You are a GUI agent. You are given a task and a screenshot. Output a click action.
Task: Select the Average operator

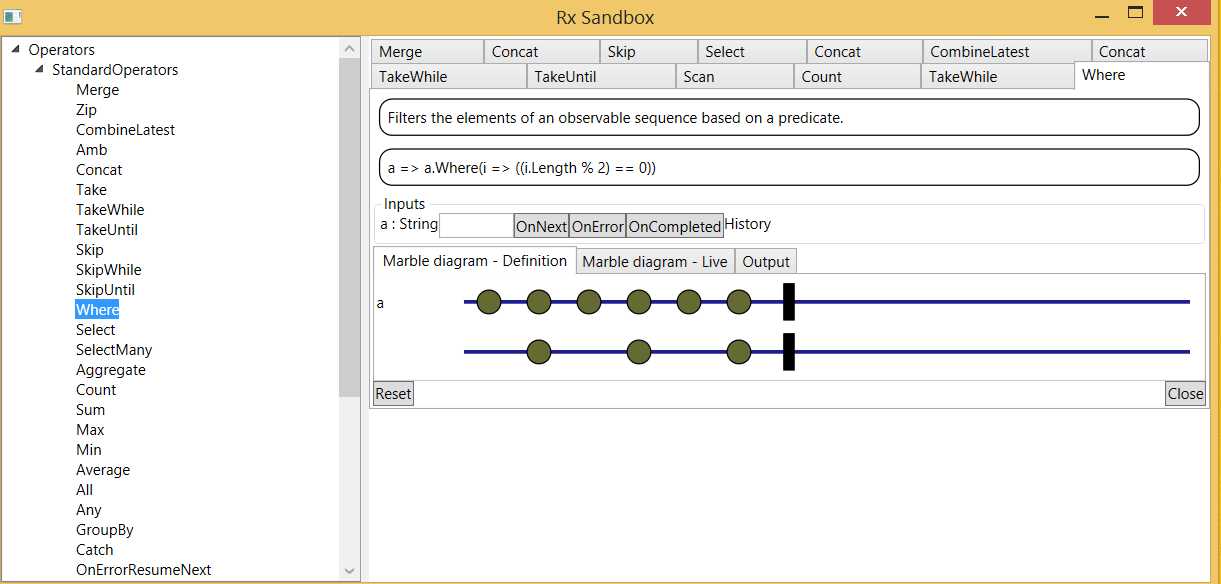coord(103,470)
